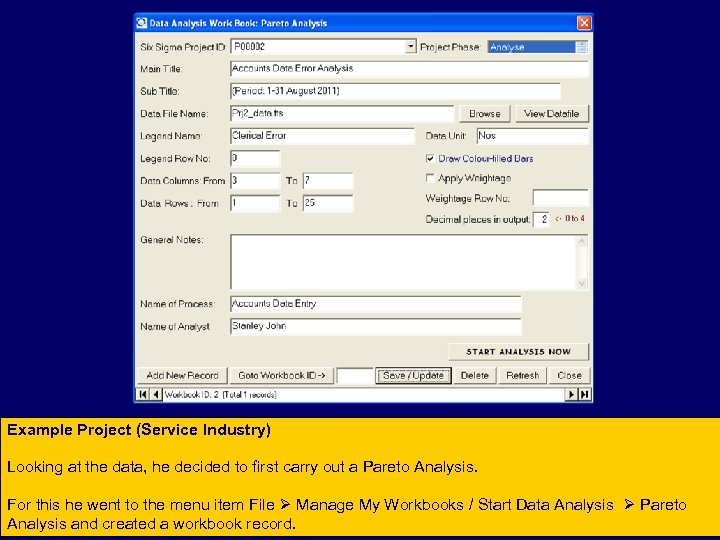720x540 pixels.
Task: Enable Apply Weightage checkbox
Action: click(x=430, y=178)
